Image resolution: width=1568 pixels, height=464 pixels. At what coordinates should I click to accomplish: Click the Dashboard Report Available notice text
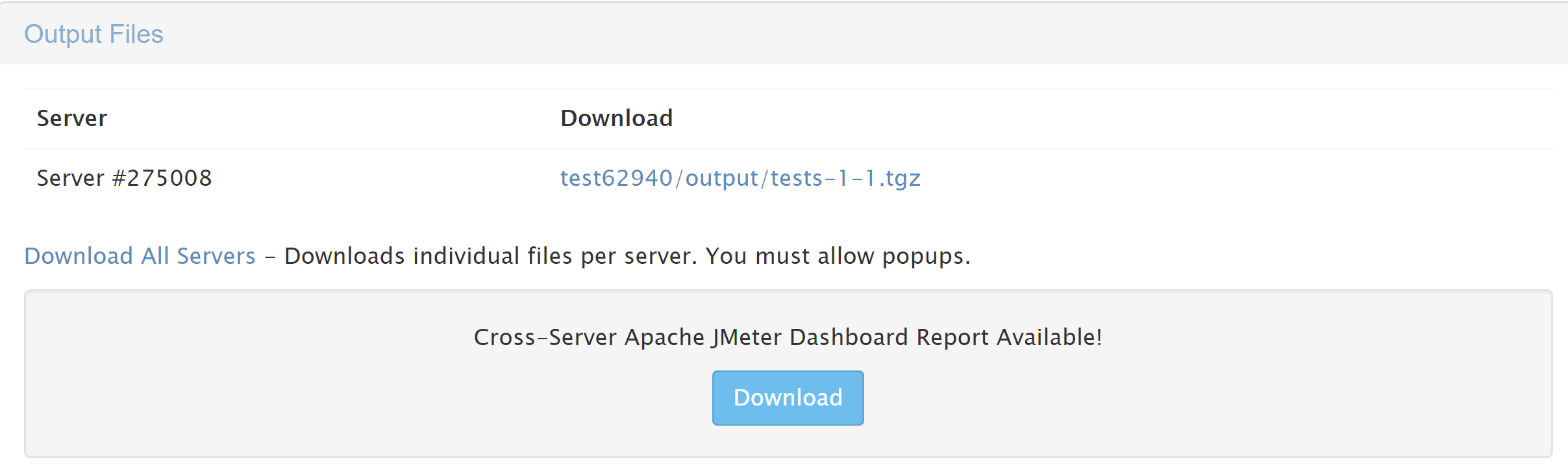point(788,336)
